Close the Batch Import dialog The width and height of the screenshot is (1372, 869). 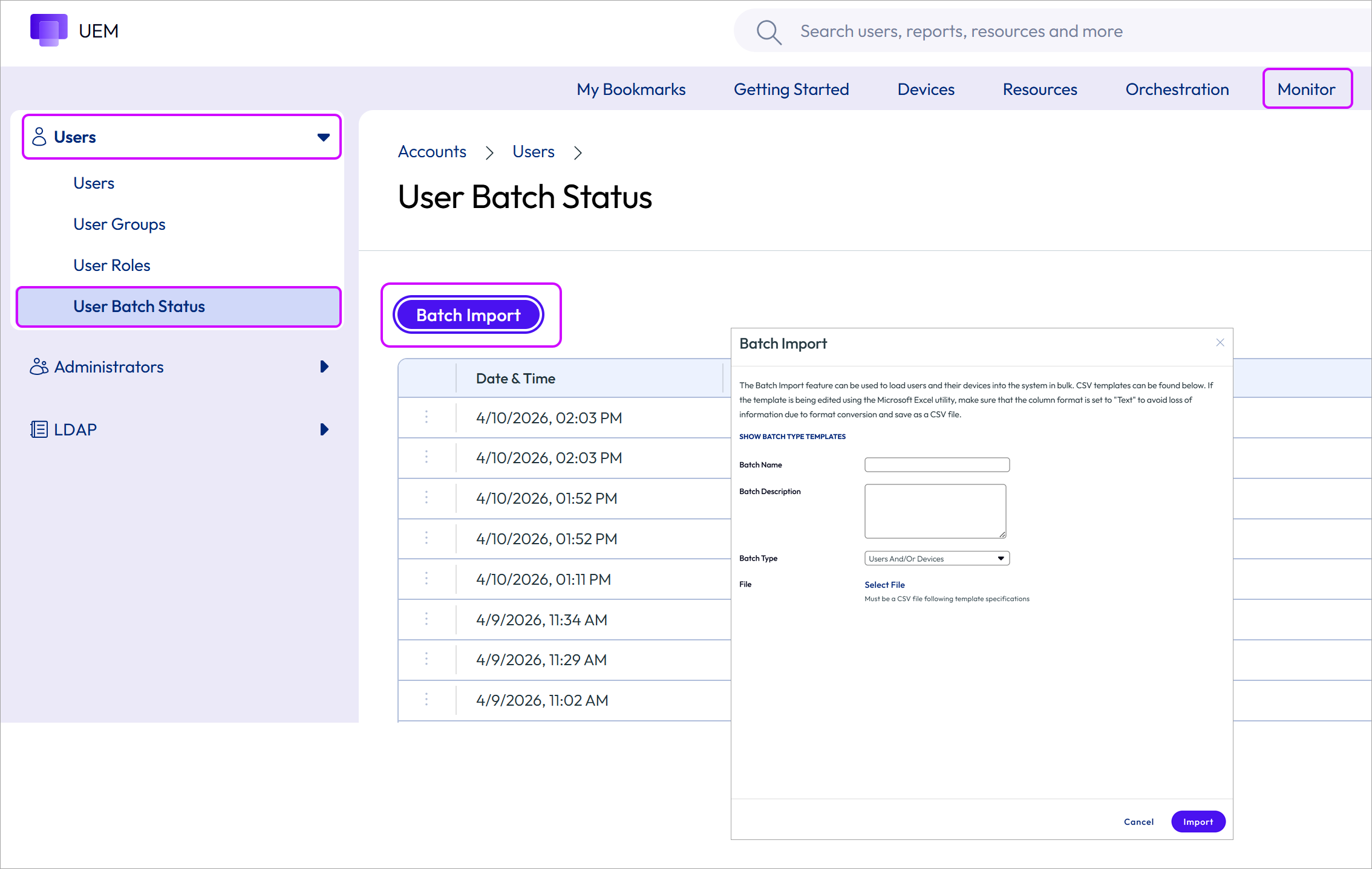pyautogui.click(x=1220, y=342)
